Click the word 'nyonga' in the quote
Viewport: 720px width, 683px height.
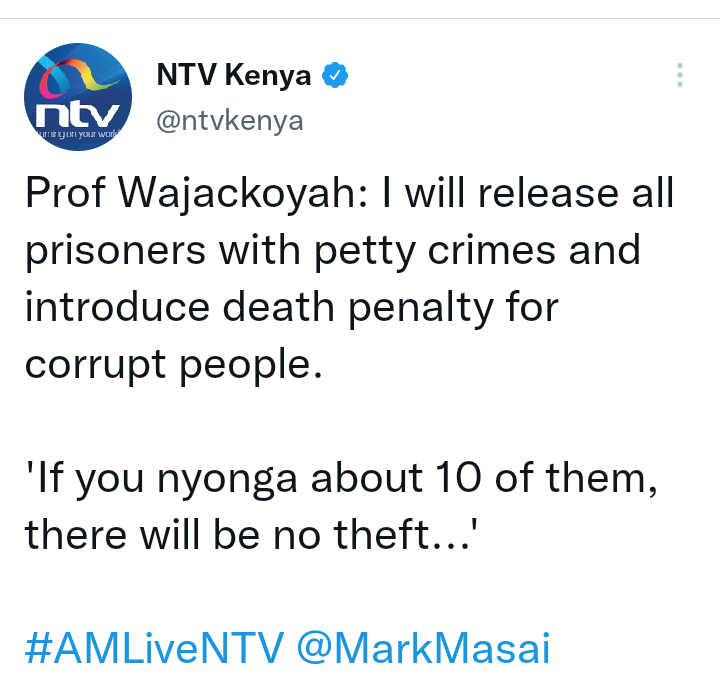pos(227,480)
